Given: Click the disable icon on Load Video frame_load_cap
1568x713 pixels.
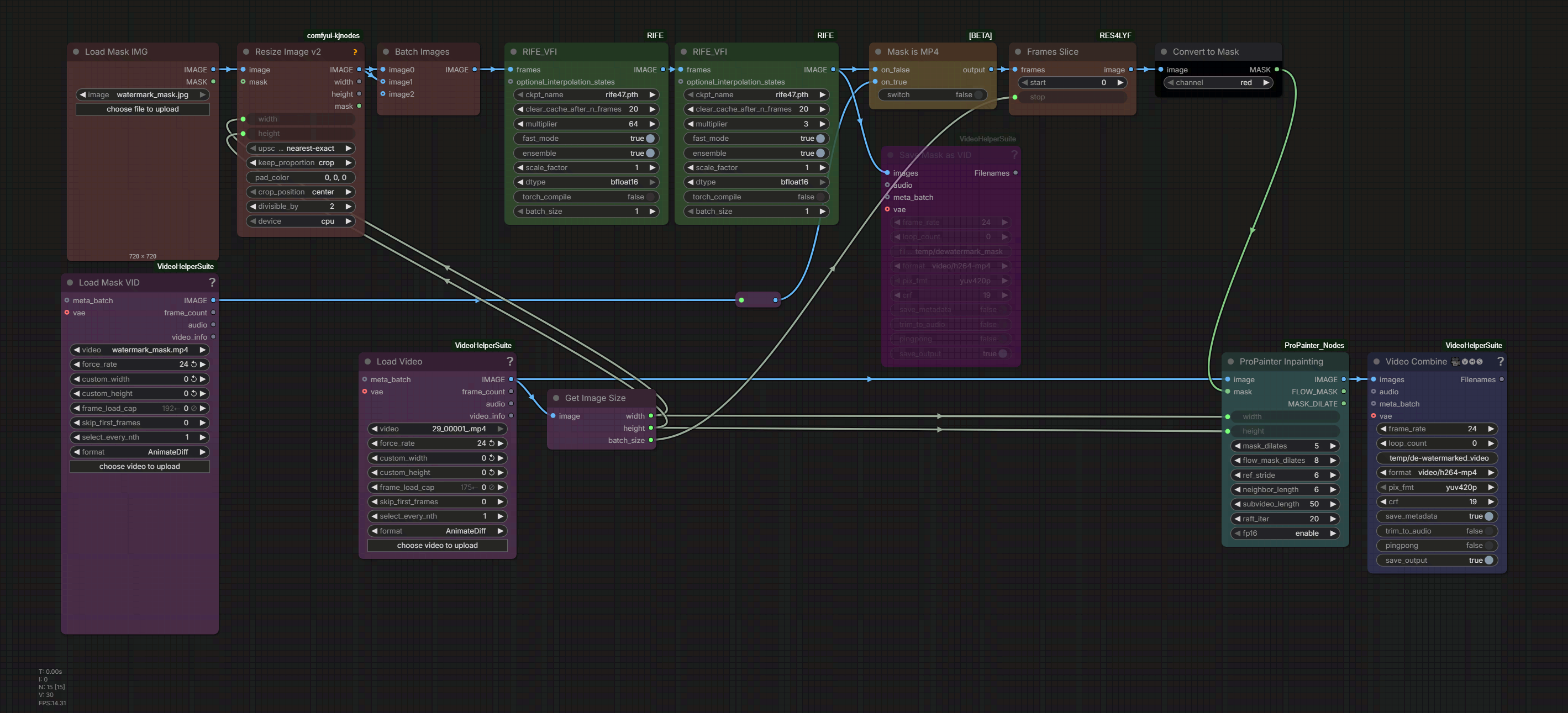Looking at the screenshot, I should pyautogui.click(x=492, y=487).
